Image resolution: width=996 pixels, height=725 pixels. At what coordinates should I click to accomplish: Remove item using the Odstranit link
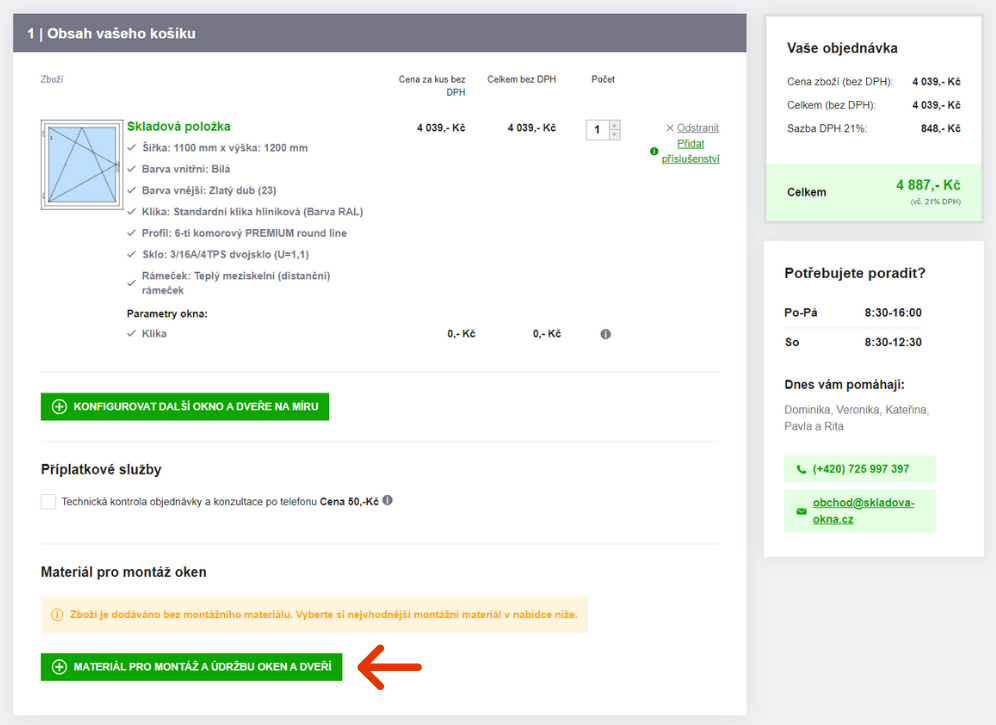697,128
